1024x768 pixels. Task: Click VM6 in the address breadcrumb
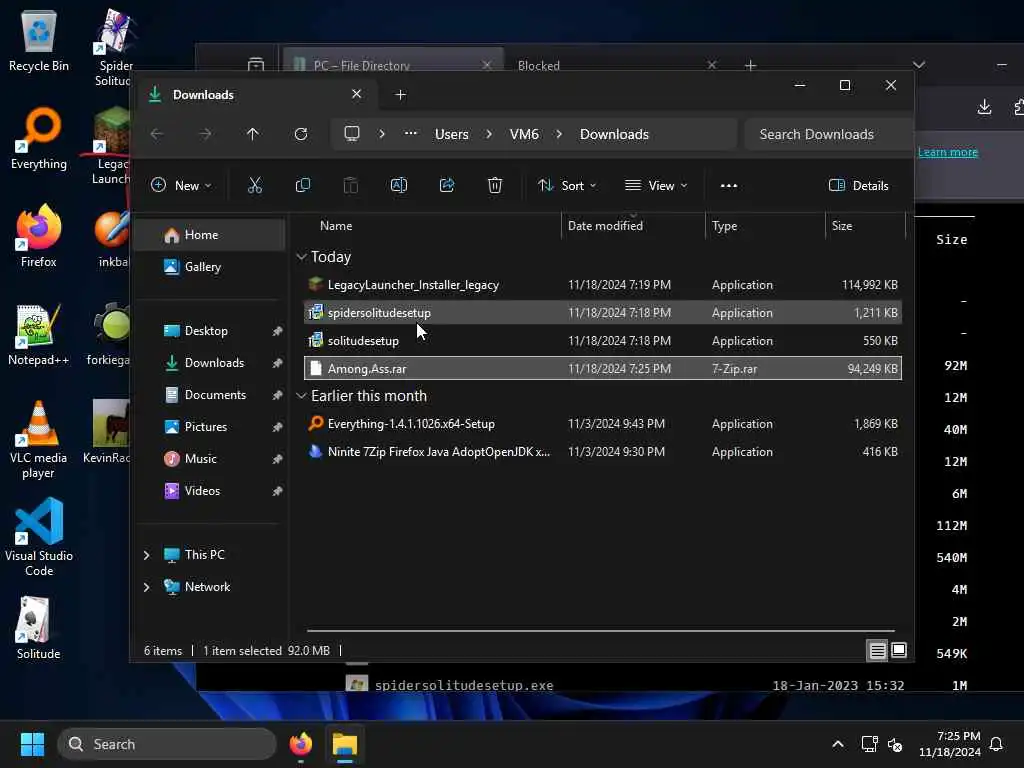tap(524, 134)
